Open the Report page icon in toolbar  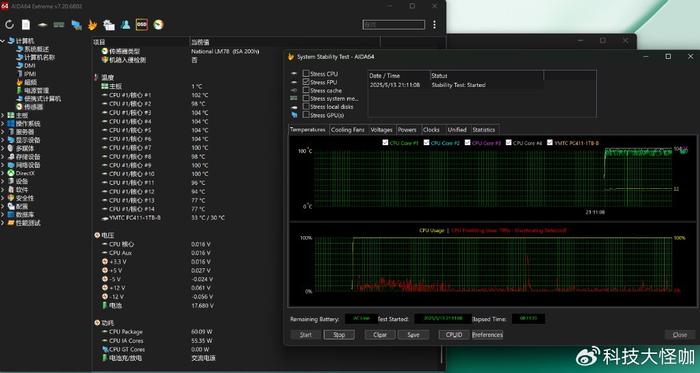(26, 25)
